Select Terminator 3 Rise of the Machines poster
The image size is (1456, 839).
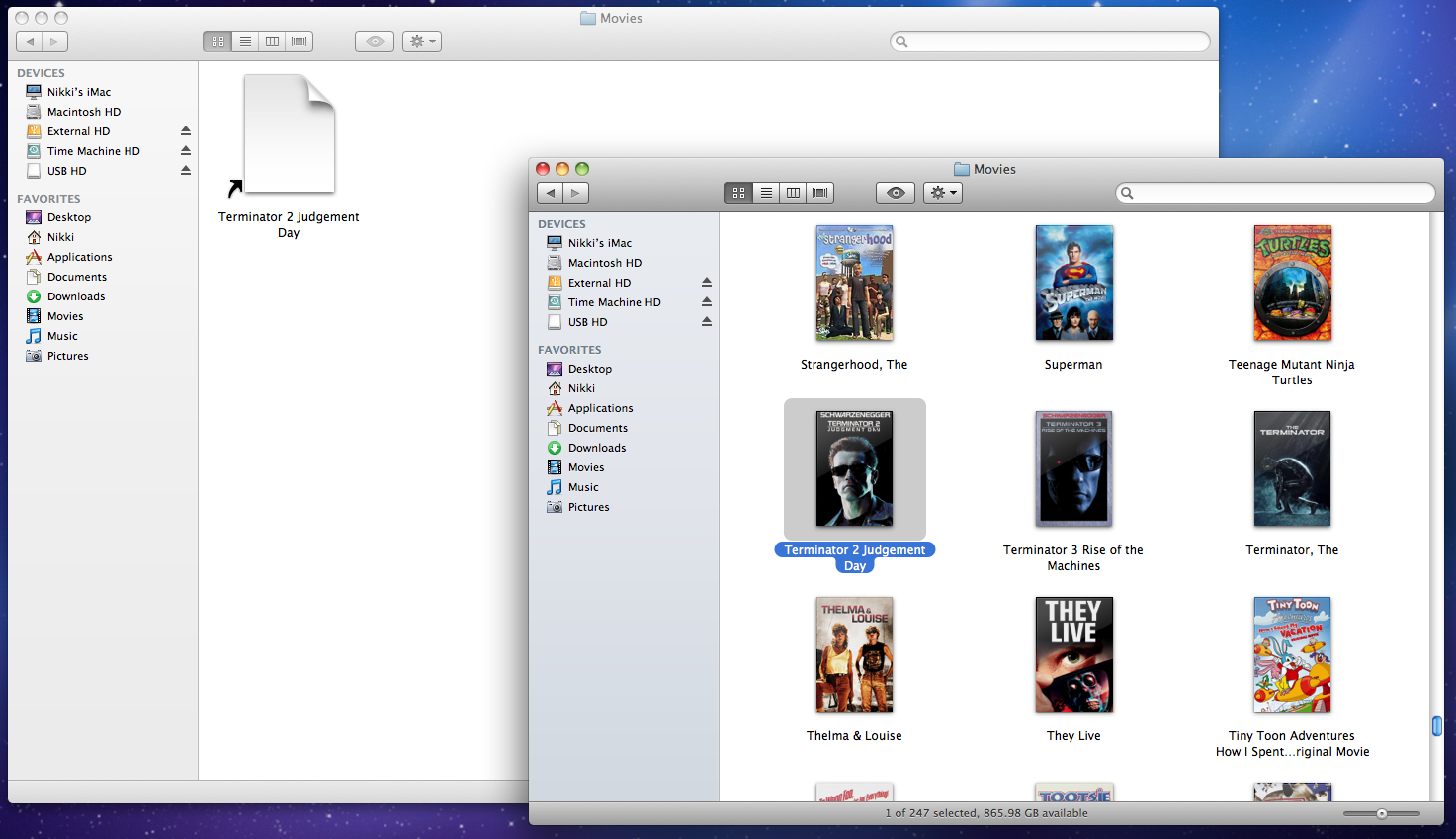pyautogui.click(x=1074, y=468)
